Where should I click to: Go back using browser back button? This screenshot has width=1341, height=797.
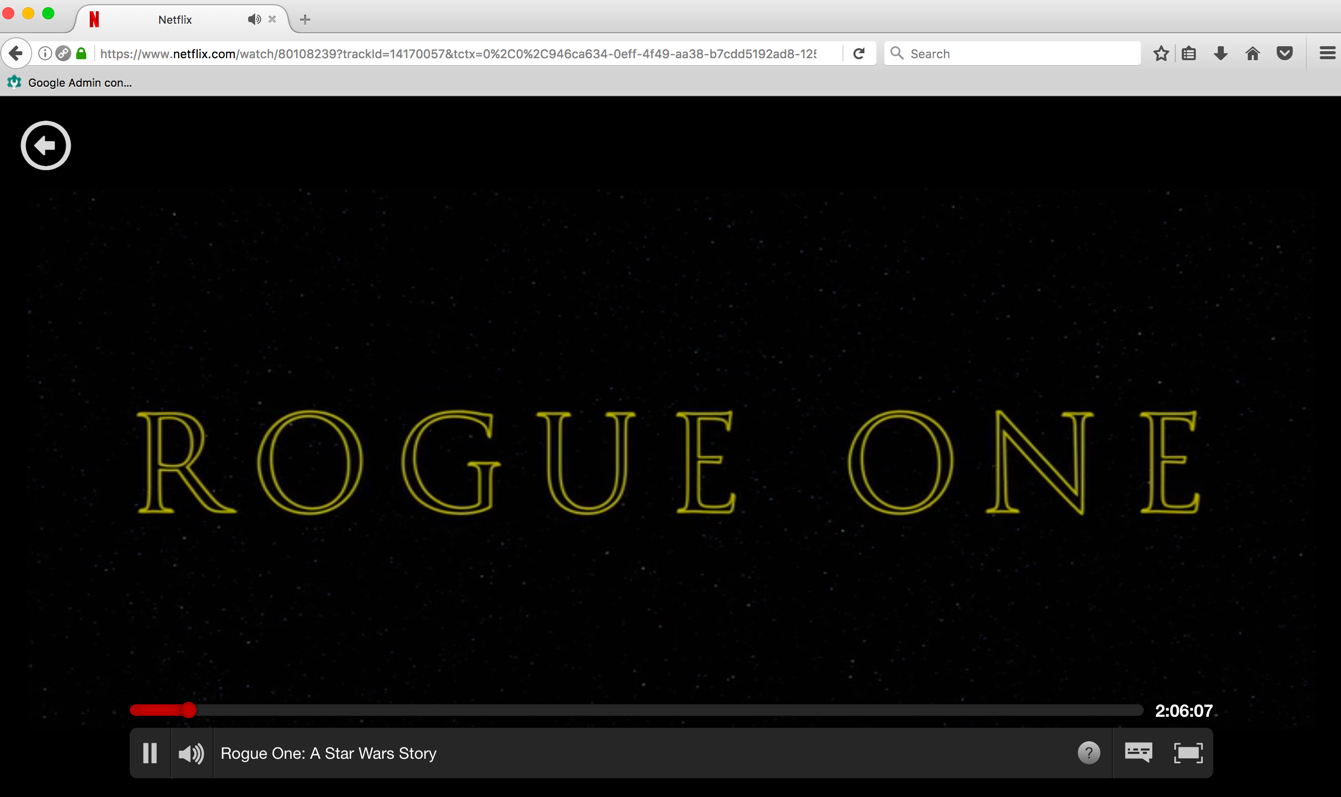click(x=16, y=53)
